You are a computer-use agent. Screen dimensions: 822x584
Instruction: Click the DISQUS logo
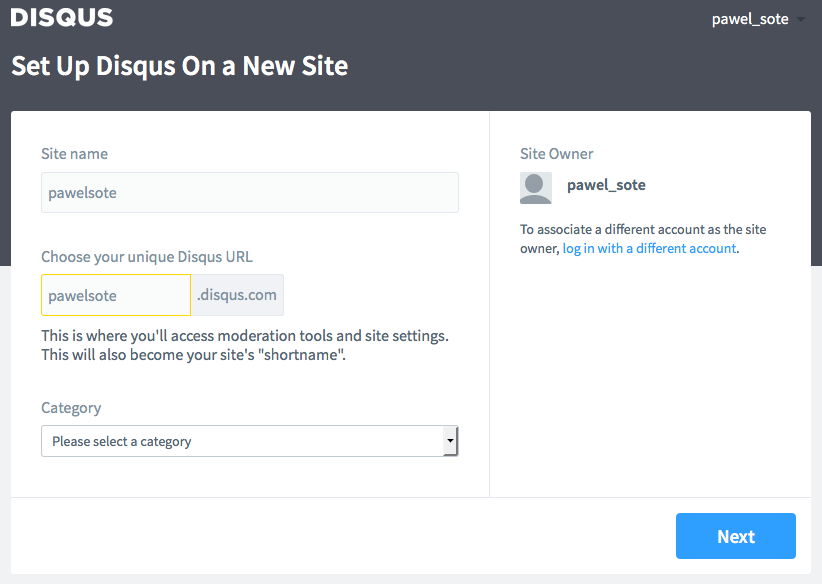click(62, 17)
